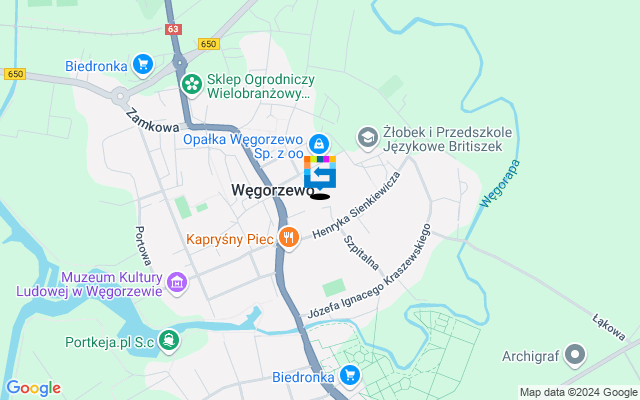The width and height of the screenshot is (640, 400).
Task: Click the Portkeja.pl S.c boat pin
Action: tap(169, 340)
